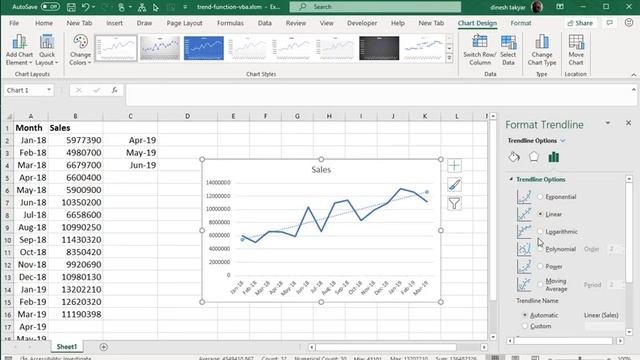Toggle AutoSave switch

pyautogui.click(x=50, y=7)
